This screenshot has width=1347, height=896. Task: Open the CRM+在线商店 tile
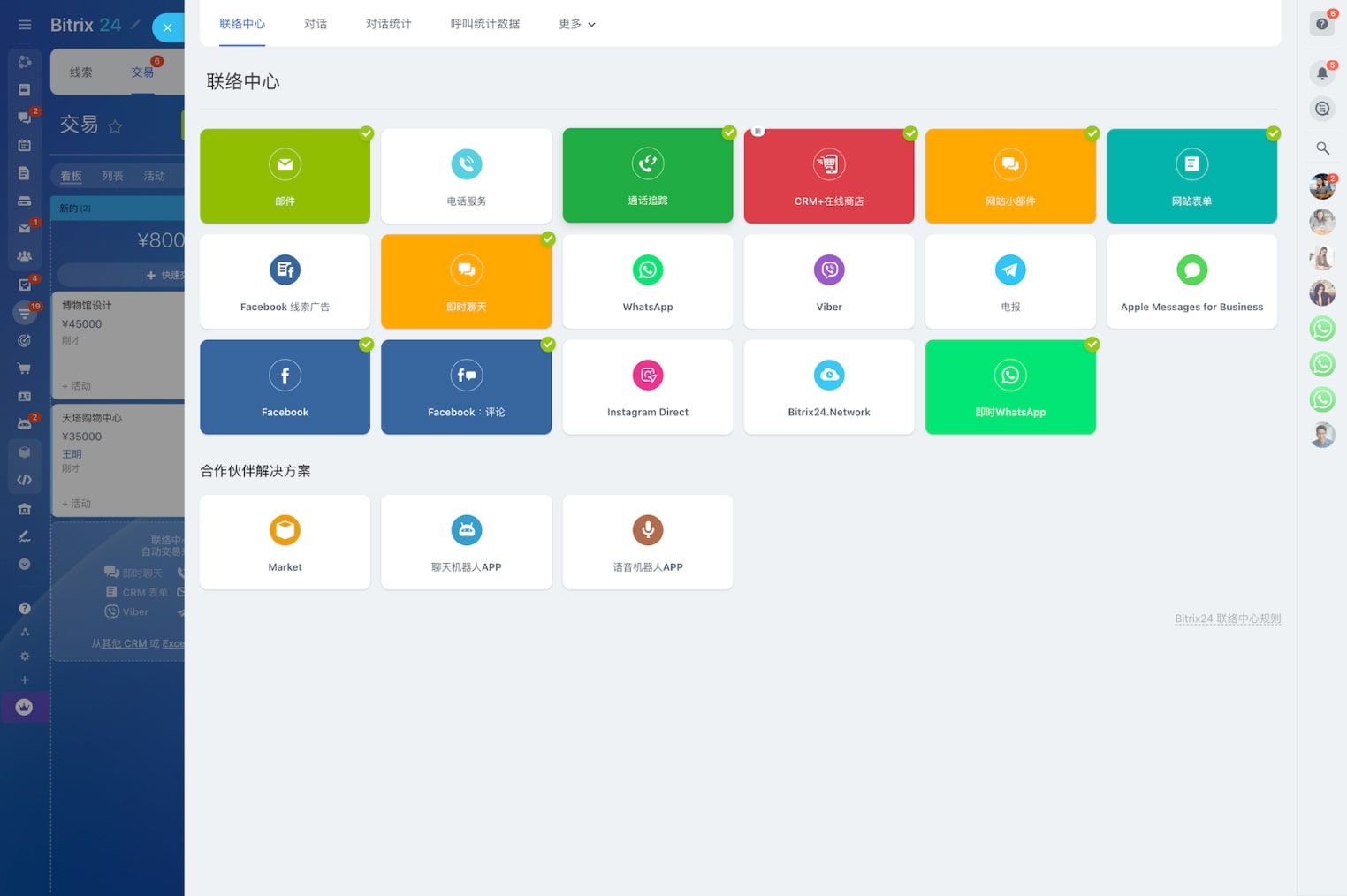[x=829, y=176]
